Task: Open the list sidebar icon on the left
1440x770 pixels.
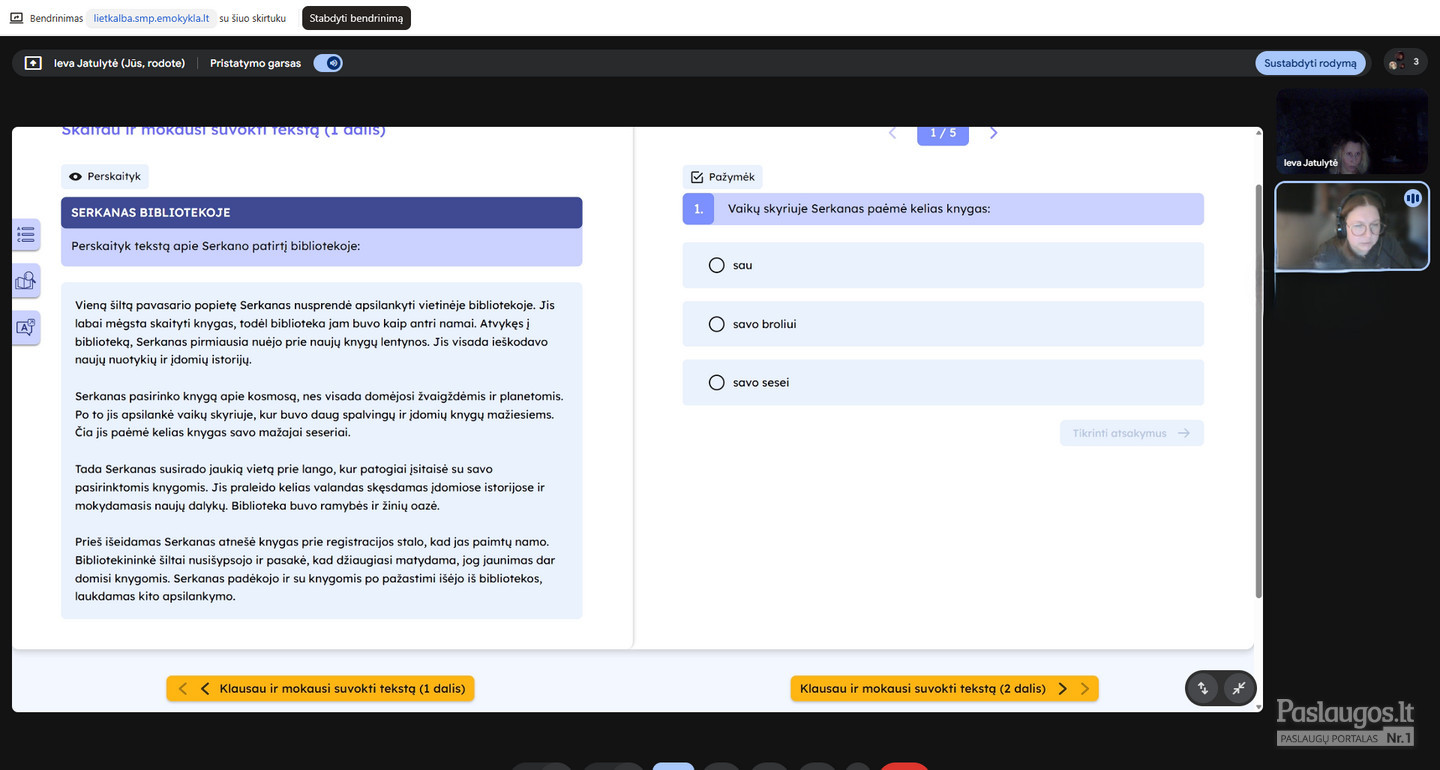Action: (26, 235)
